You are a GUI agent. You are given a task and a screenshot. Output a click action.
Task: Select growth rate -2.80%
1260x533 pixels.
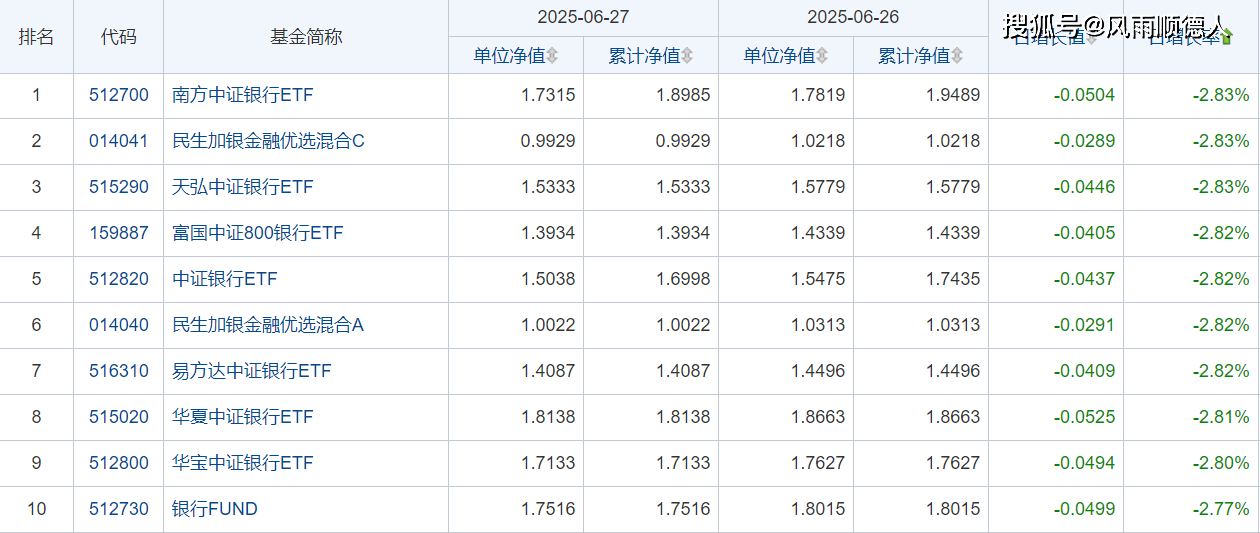[1221, 464]
